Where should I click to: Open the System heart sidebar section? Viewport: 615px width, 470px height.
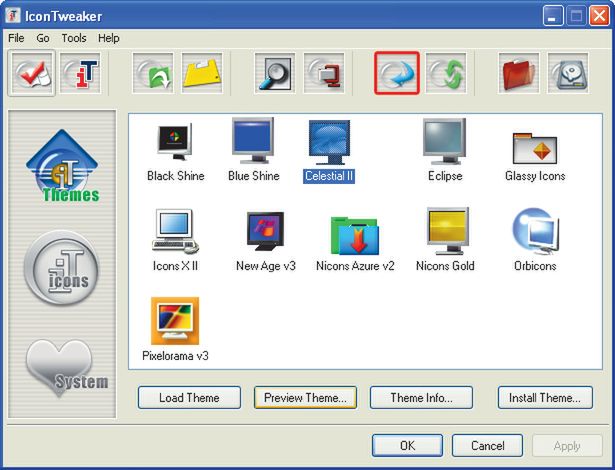click(x=66, y=368)
